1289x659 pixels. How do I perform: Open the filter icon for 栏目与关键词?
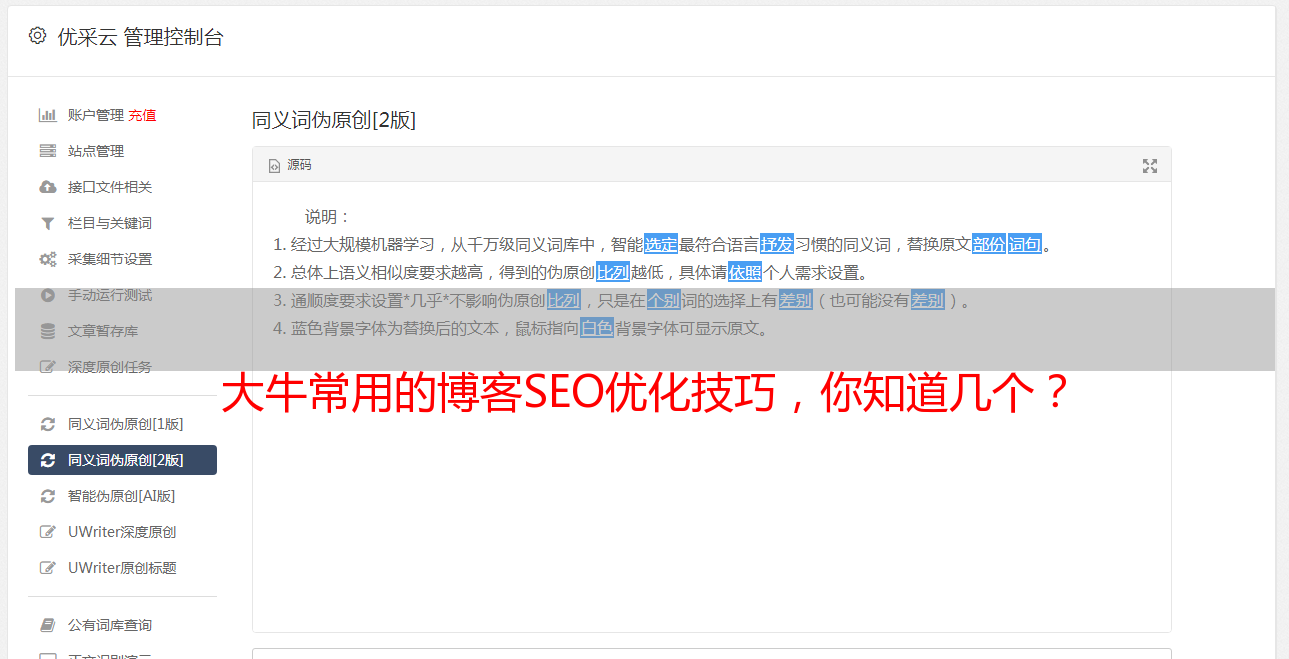[47, 223]
